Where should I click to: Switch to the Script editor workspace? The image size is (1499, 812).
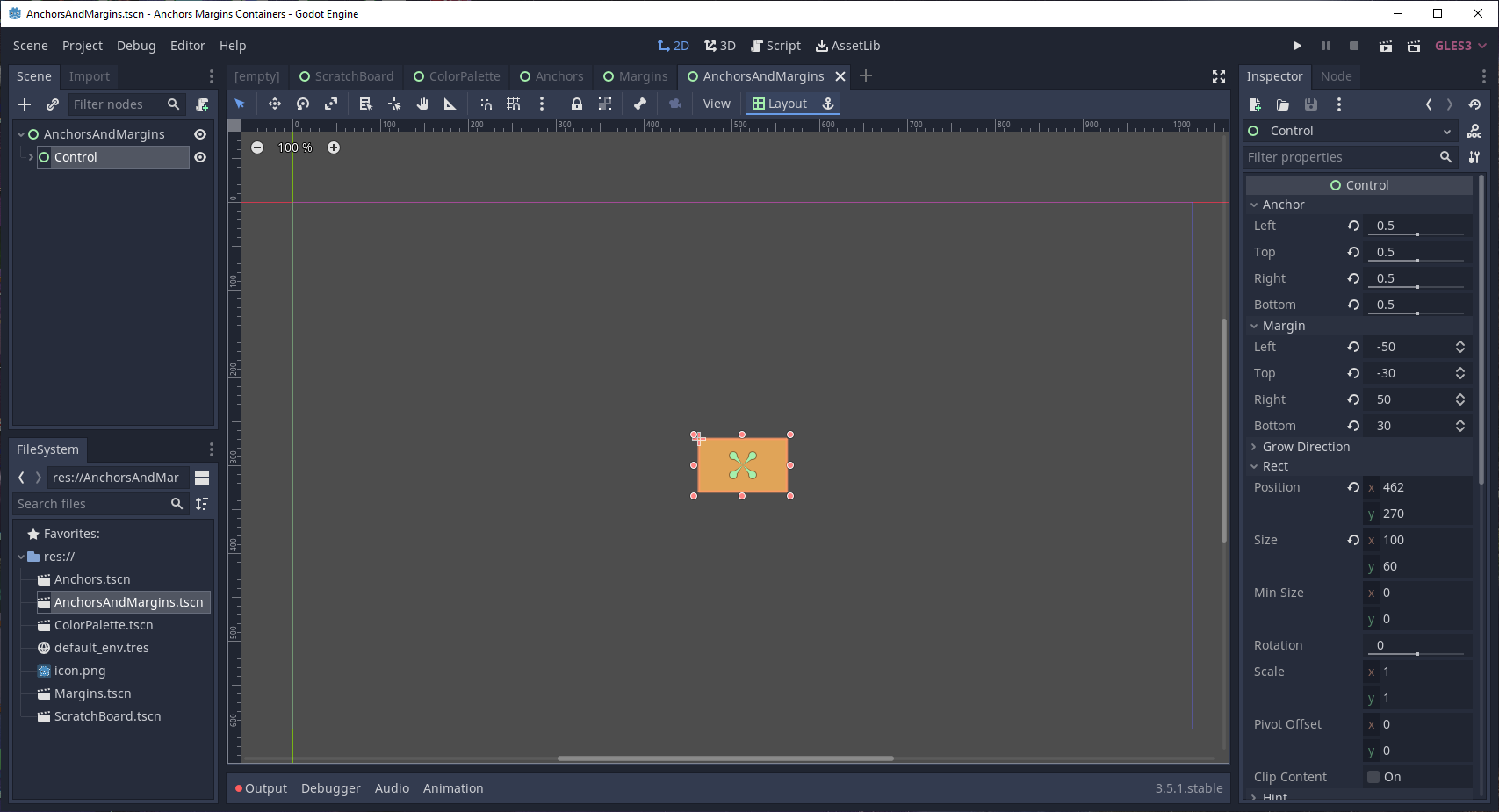(775, 45)
